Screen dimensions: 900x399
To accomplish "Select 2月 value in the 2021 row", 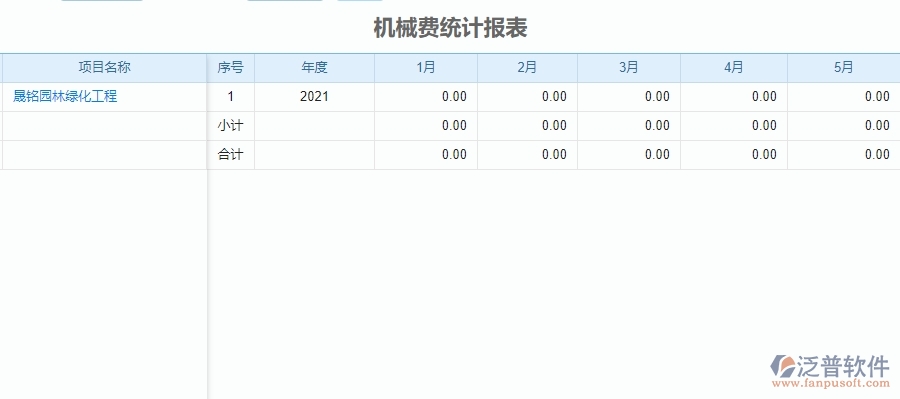I will click(x=527, y=96).
